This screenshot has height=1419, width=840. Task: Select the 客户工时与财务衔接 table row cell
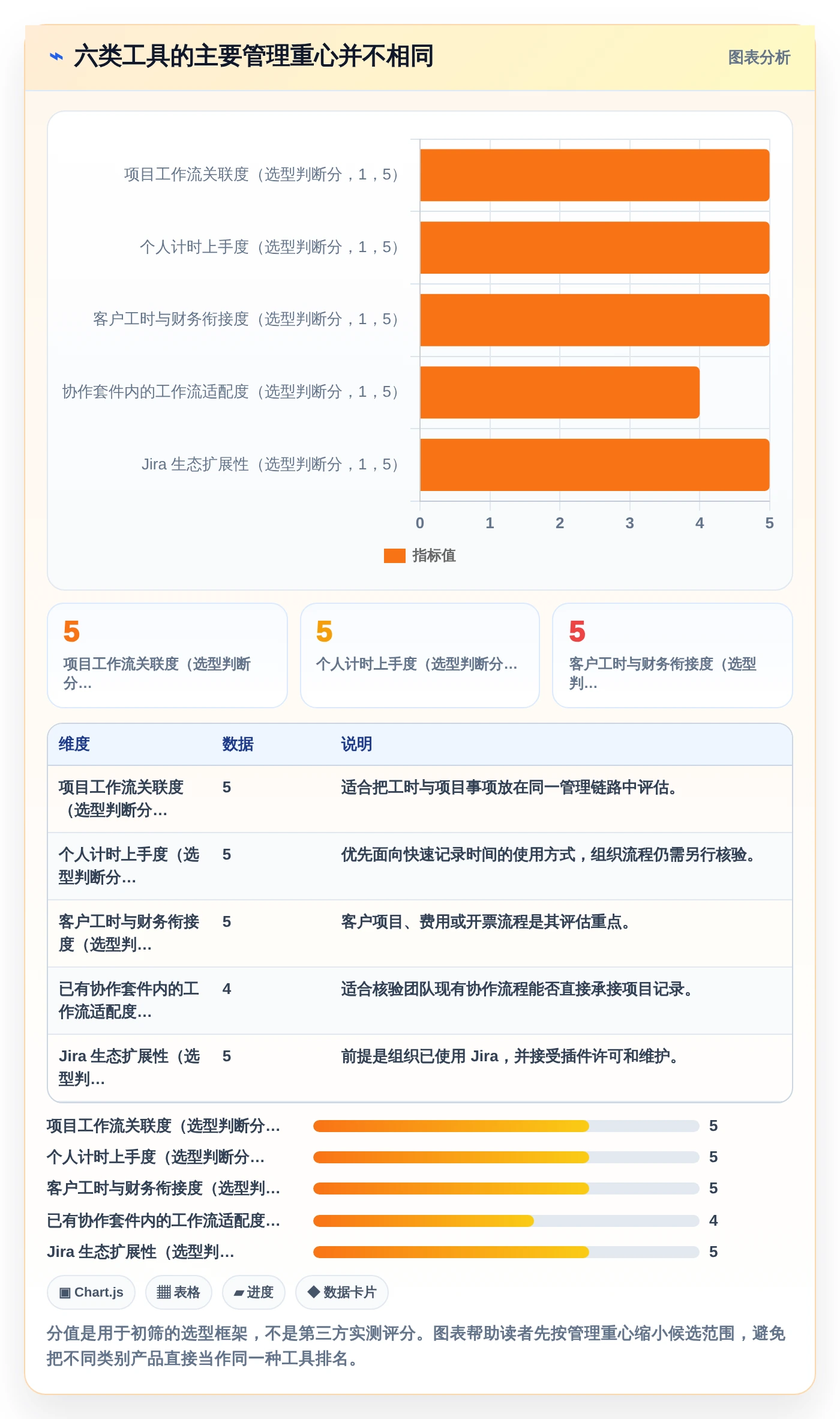point(130,933)
